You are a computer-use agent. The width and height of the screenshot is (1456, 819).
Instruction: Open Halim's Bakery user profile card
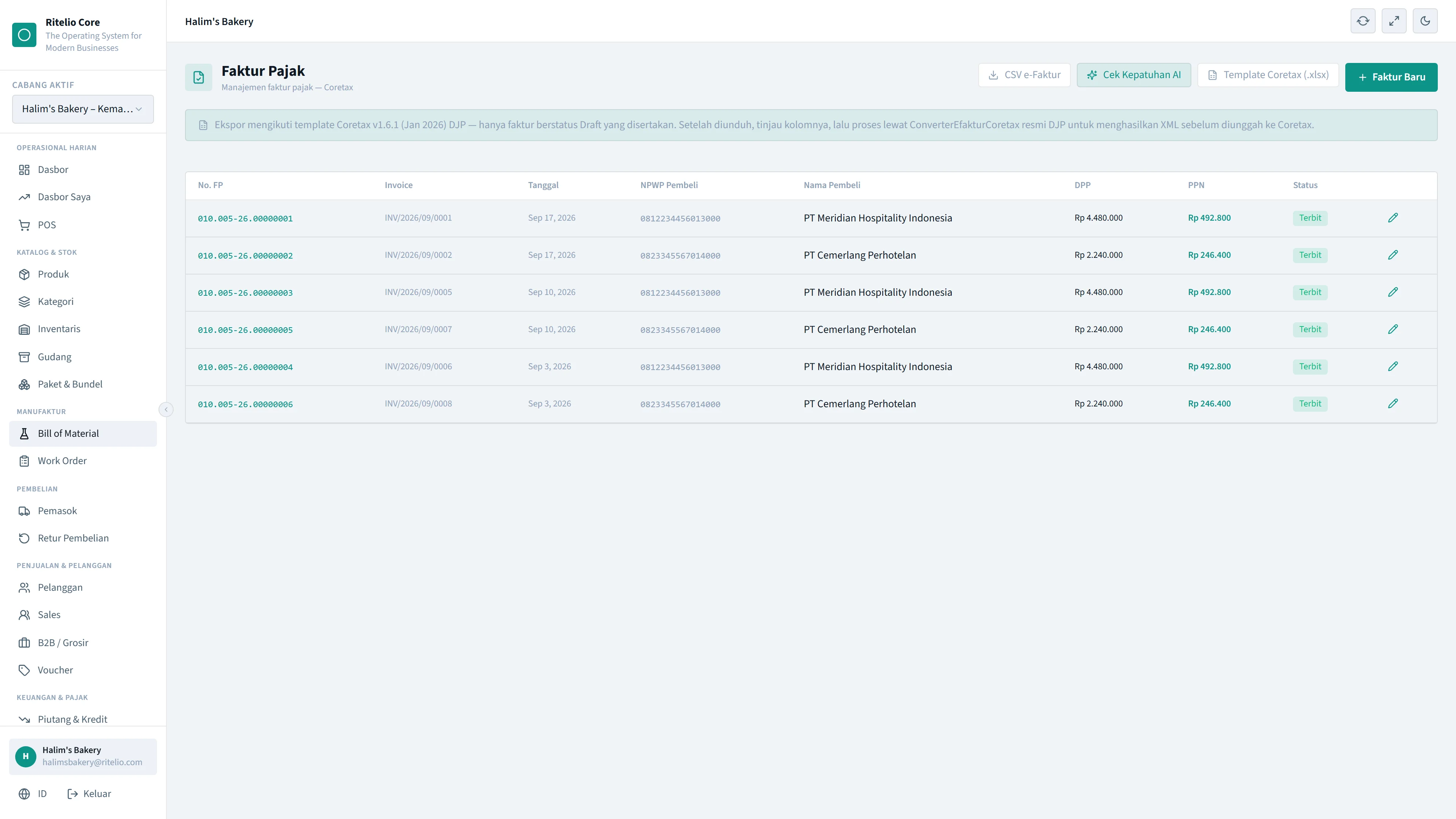pos(83,757)
